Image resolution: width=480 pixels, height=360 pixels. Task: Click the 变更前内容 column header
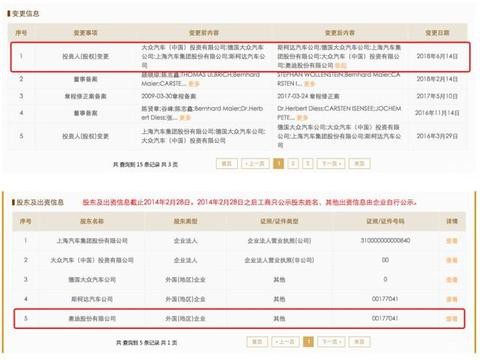pos(204,33)
